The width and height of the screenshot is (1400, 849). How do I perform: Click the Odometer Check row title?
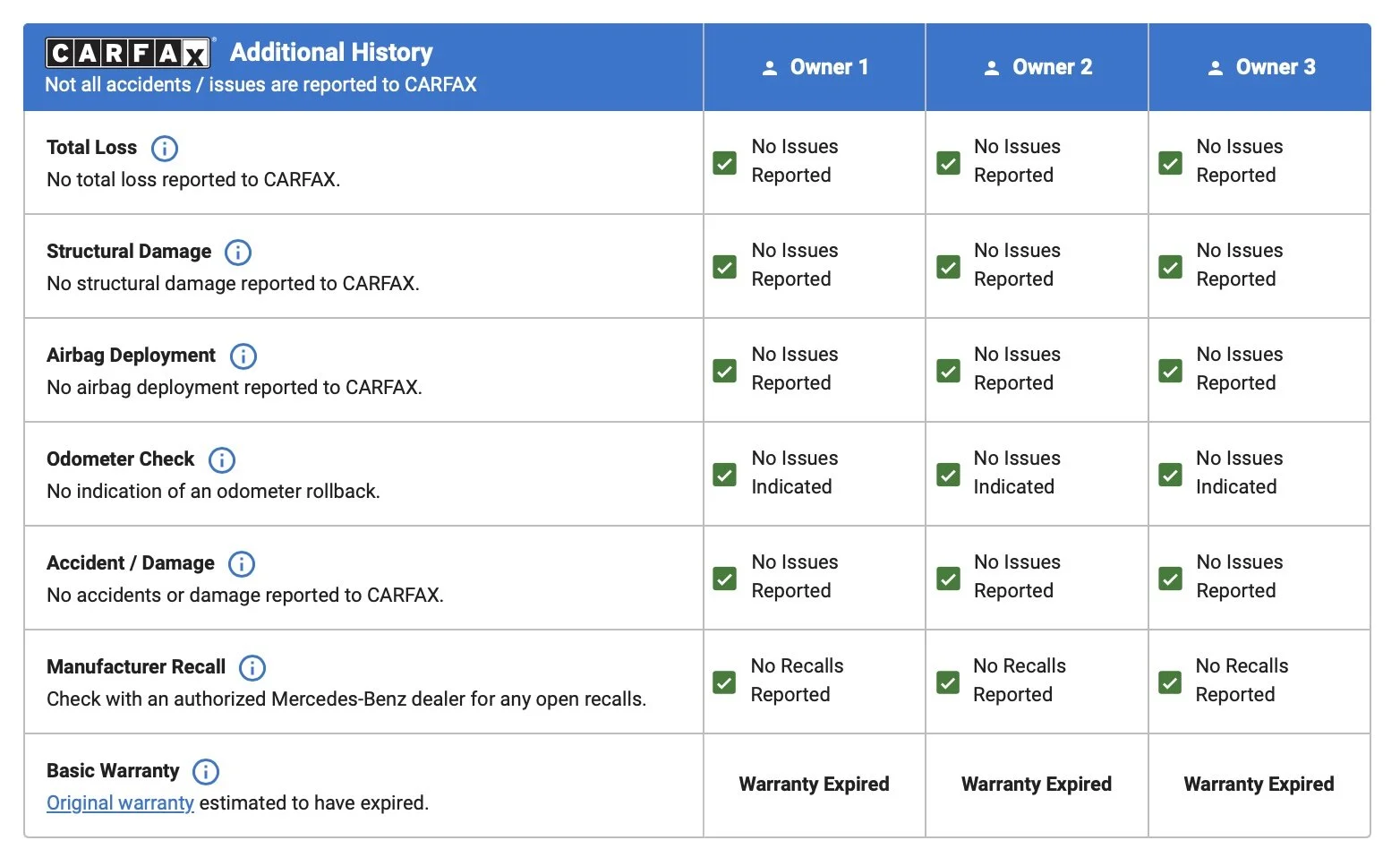pos(120,459)
